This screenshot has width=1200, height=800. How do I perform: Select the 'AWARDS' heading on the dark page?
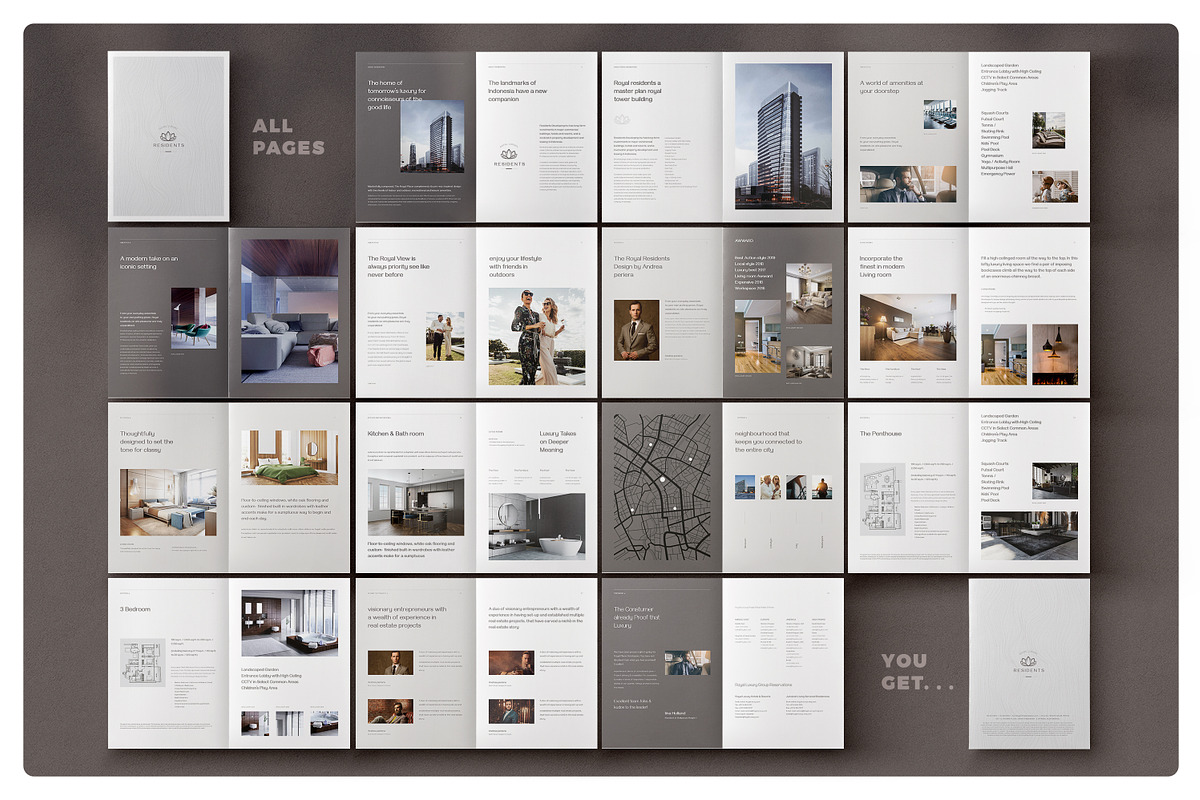tap(744, 241)
